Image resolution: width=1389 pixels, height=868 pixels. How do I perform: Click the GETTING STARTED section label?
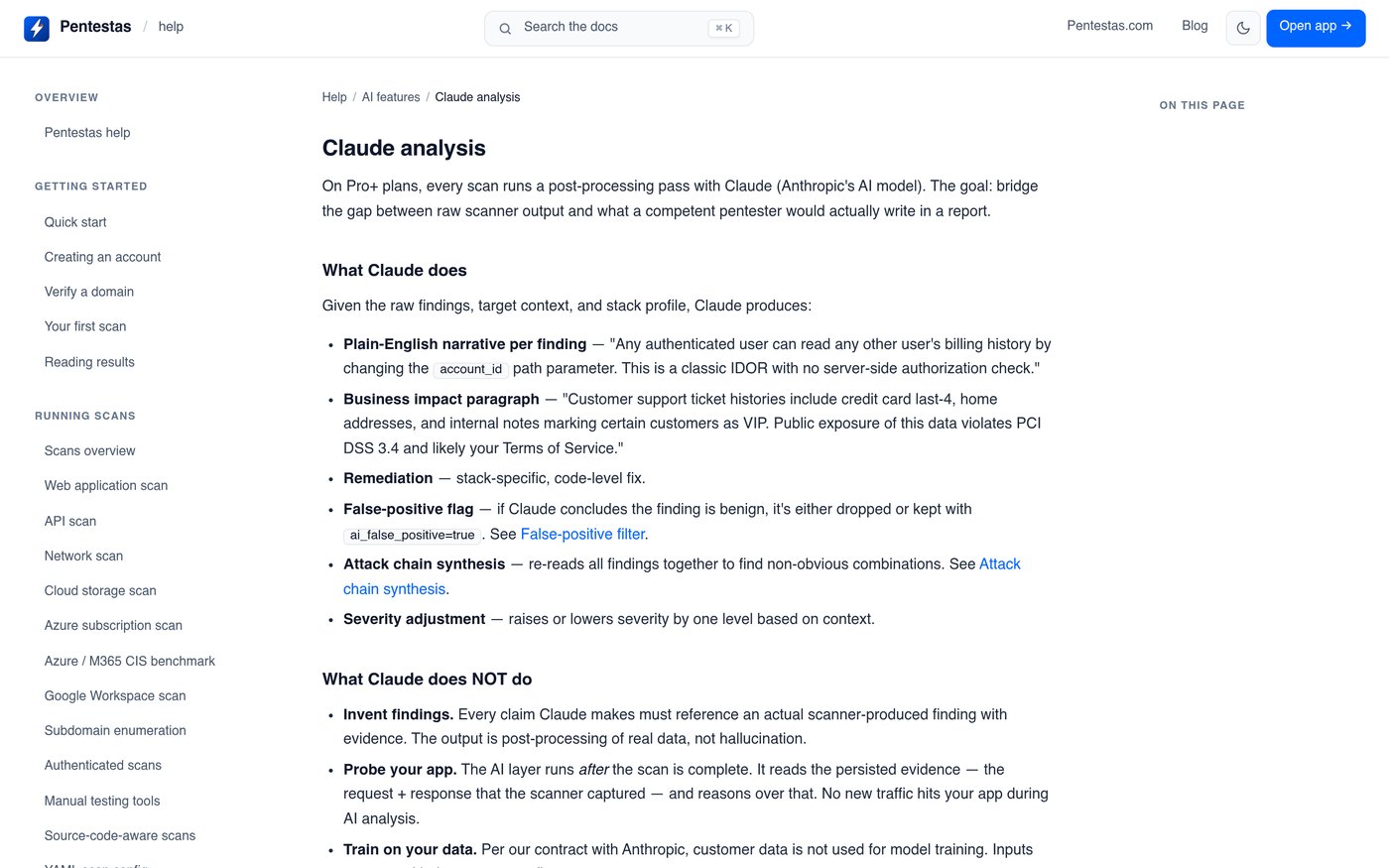point(91,186)
